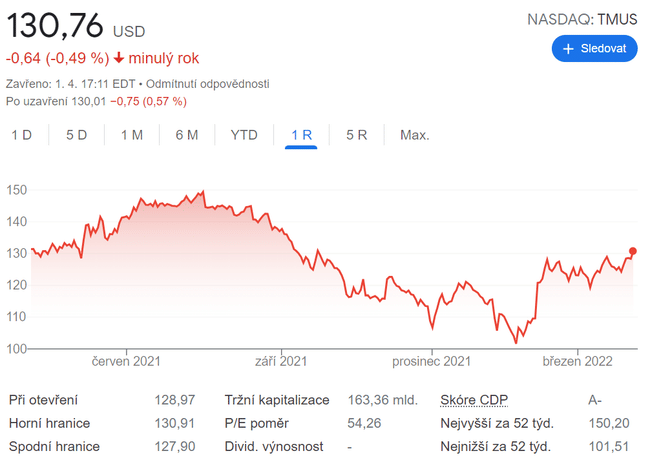The width and height of the screenshot is (650, 462).
Task: Open the 6 M chart range
Action: [x=186, y=135]
